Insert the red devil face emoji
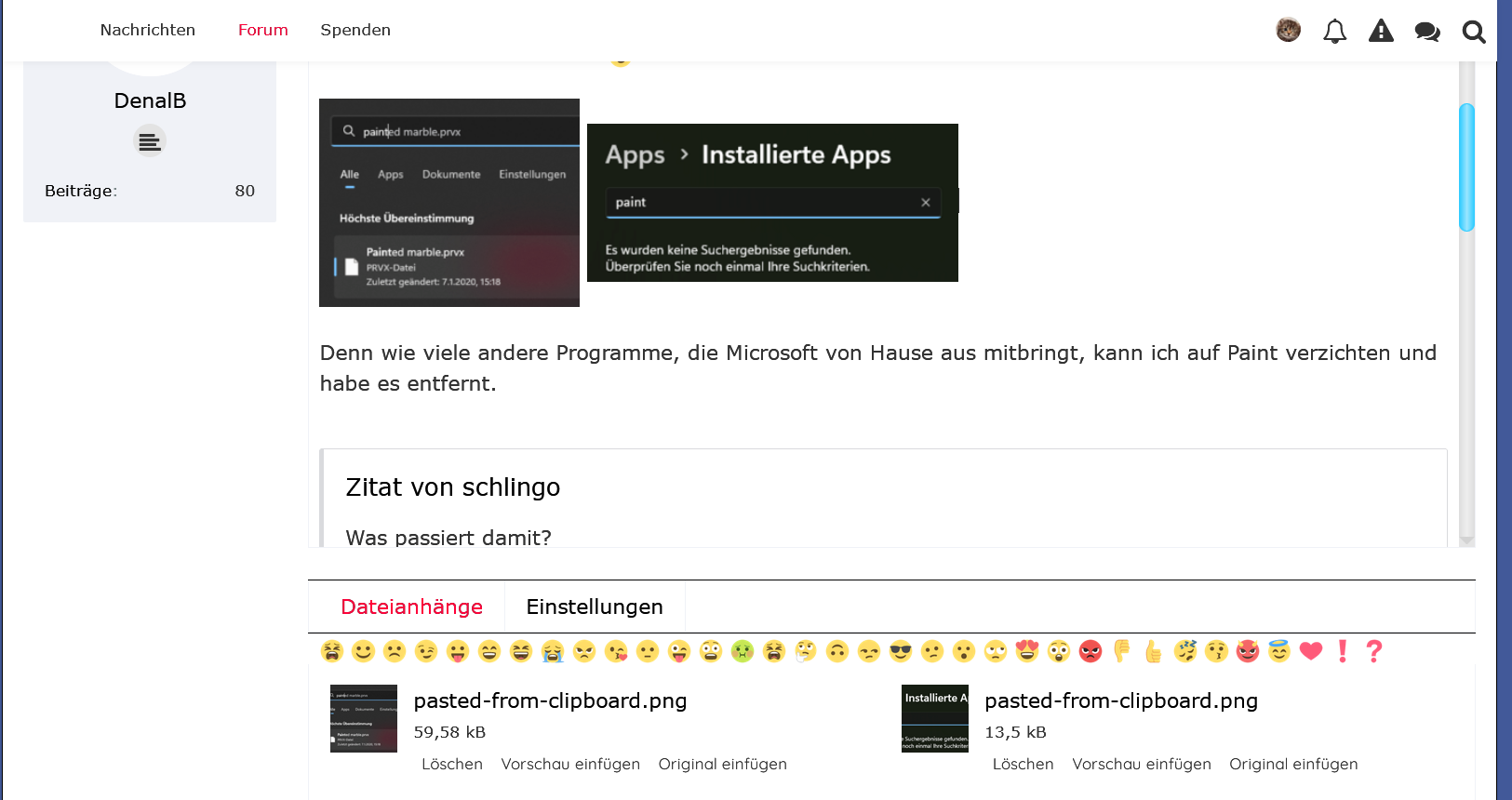The image size is (1512, 800). click(1248, 651)
